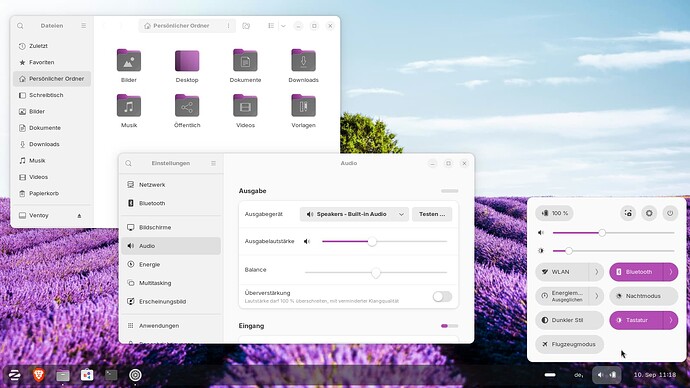Open settings gear in quick settings panel

pyautogui.click(x=649, y=213)
